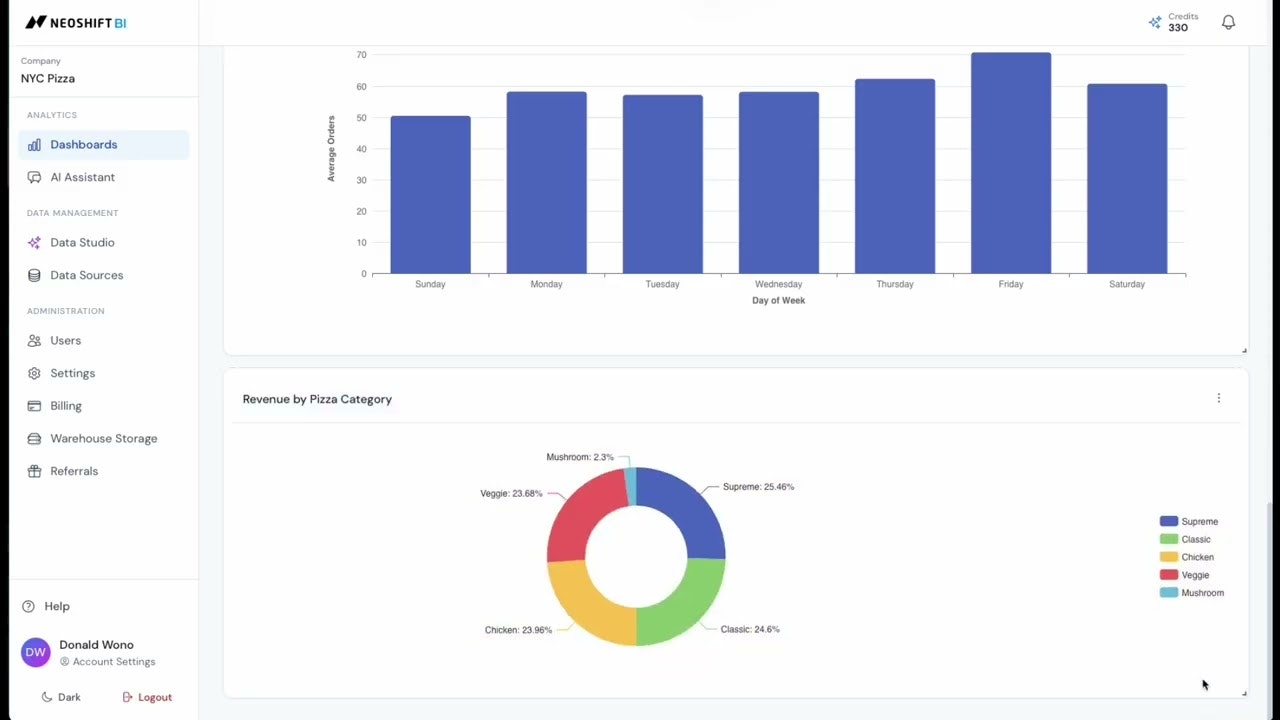Viewport: 1280px width, 720px height.
Task: Toggle Supreme series in pie legend
Action: [x=1189, y=521]
